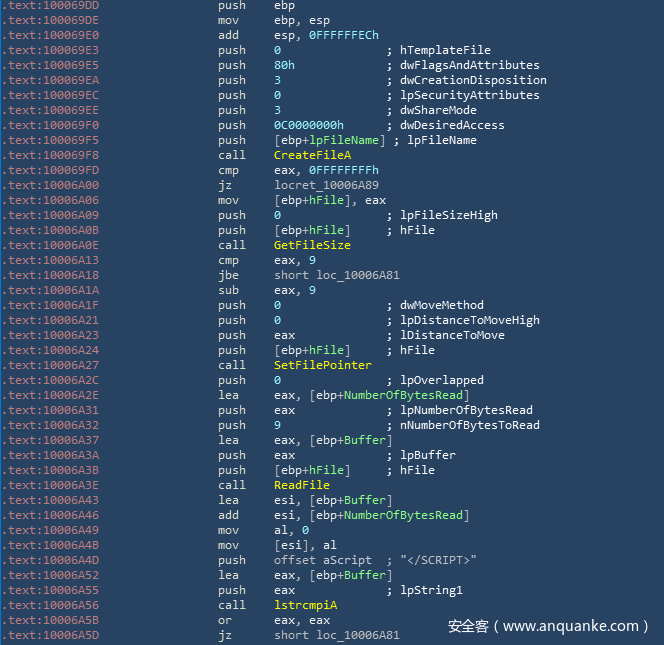Click the 0C0000000h dwDesiredAccess value
This screenshot has width=664, height=645.
point(308,125)
